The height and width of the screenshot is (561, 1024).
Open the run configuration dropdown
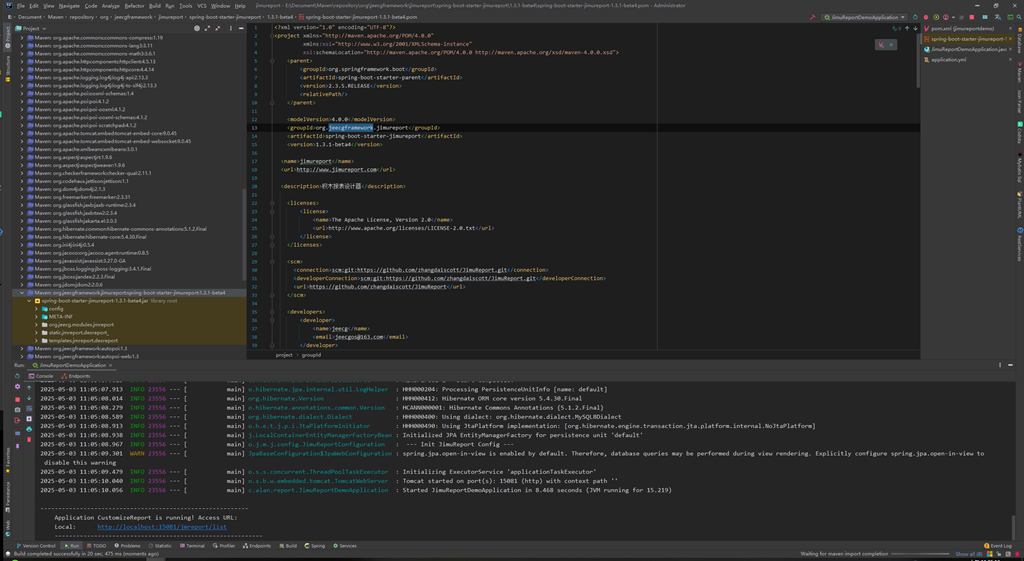tap(865, 17)
